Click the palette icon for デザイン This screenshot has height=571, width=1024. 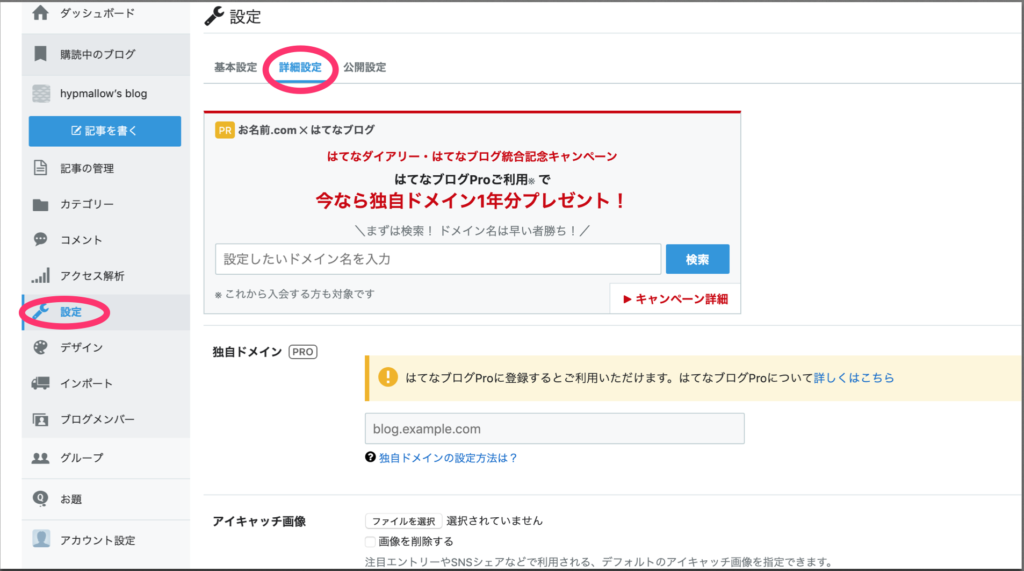coord(40,348)
